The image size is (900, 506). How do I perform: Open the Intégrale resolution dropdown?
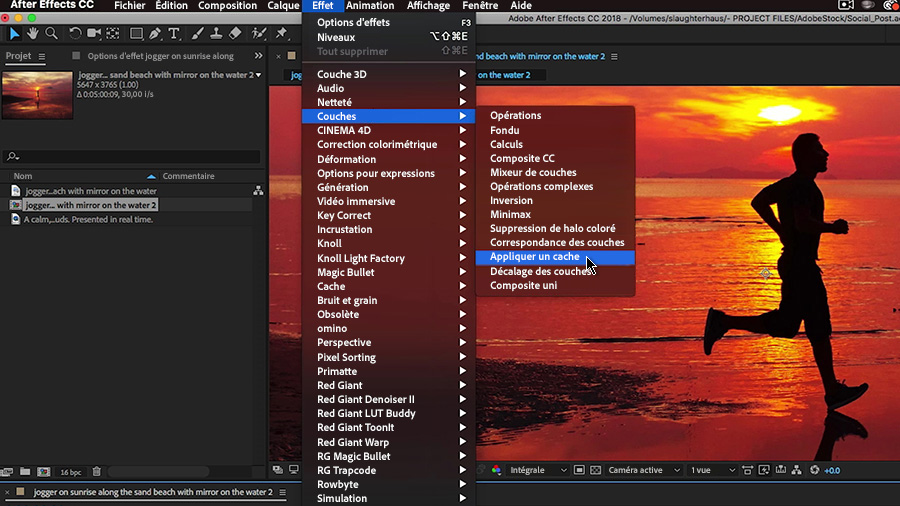pyautogui.click(x=538, y=470)
